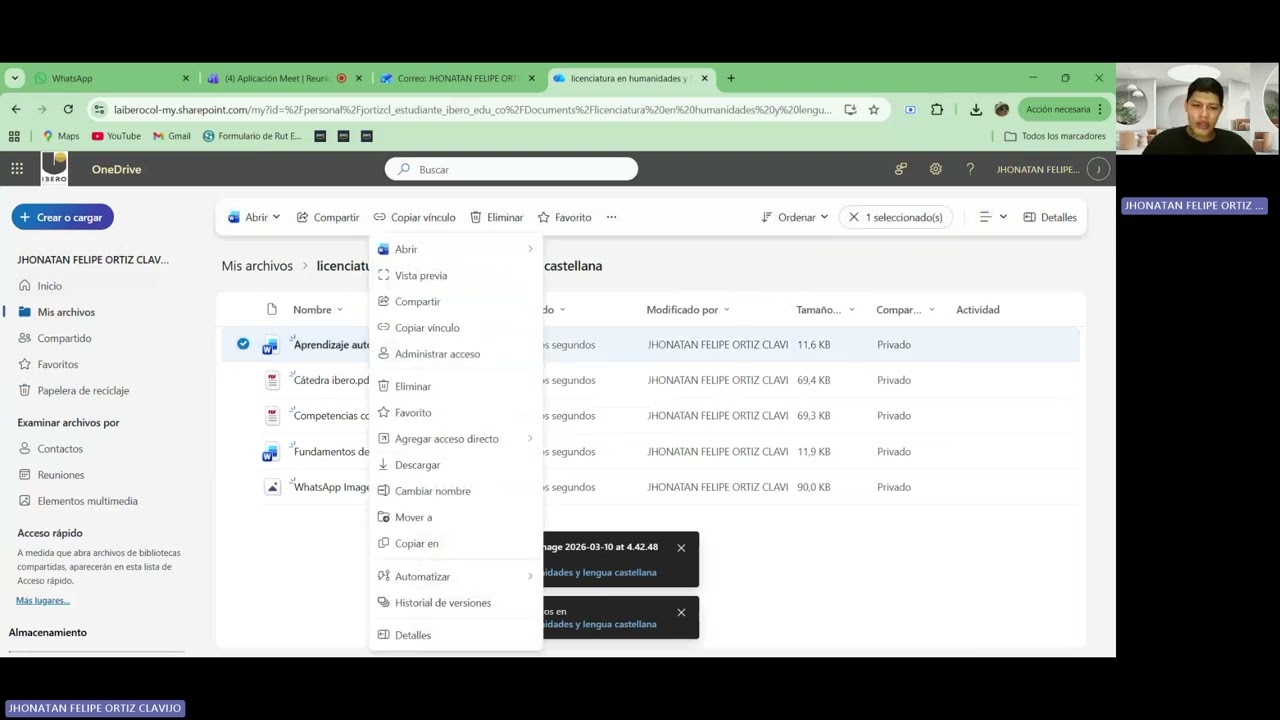Click the more options ellipsis in command bar

tap(611, 217)
